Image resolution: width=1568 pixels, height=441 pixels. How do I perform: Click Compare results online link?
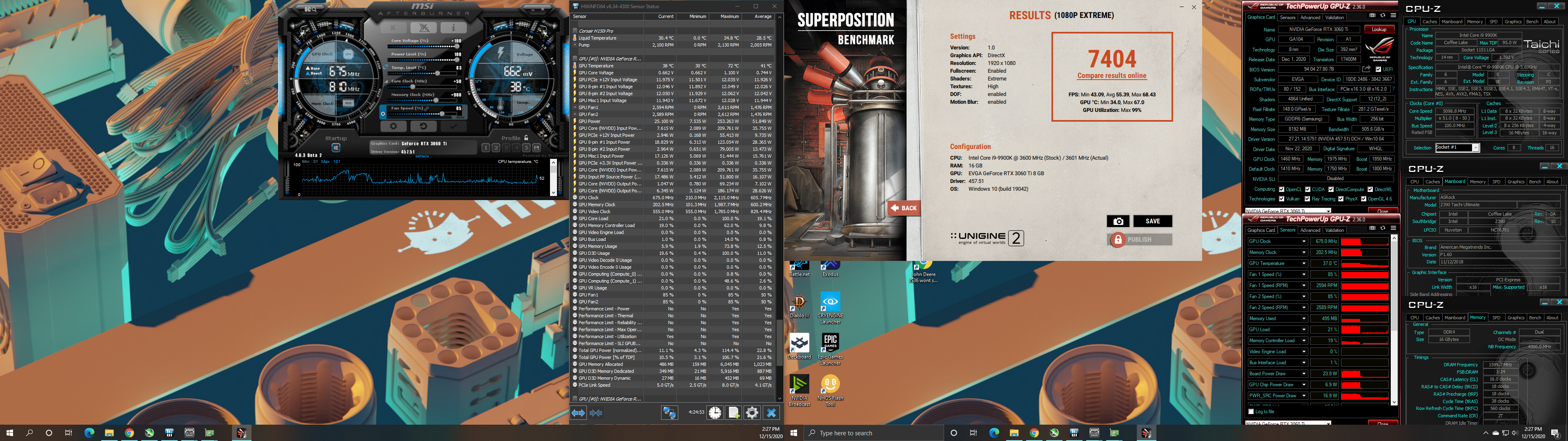coord(1111,76)
